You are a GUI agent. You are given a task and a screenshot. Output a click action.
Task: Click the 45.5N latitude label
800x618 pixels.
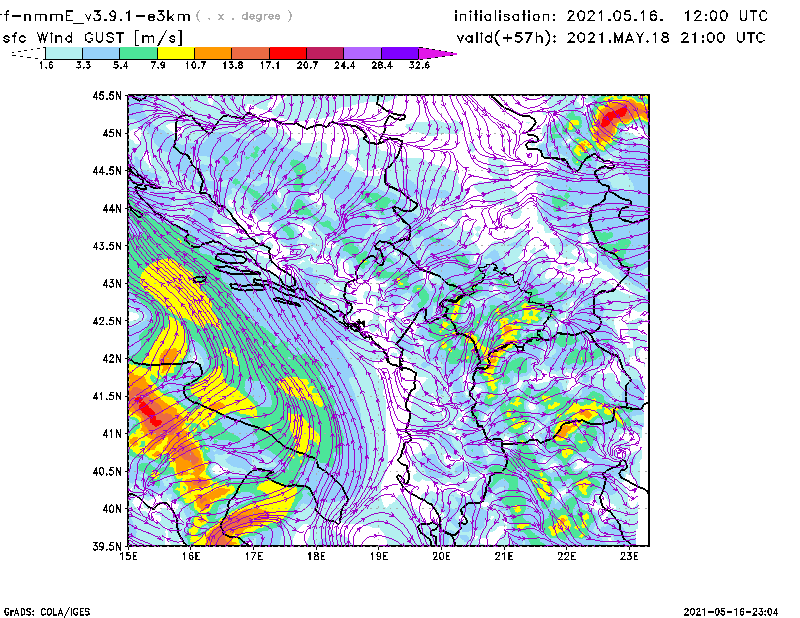[107, 95]
